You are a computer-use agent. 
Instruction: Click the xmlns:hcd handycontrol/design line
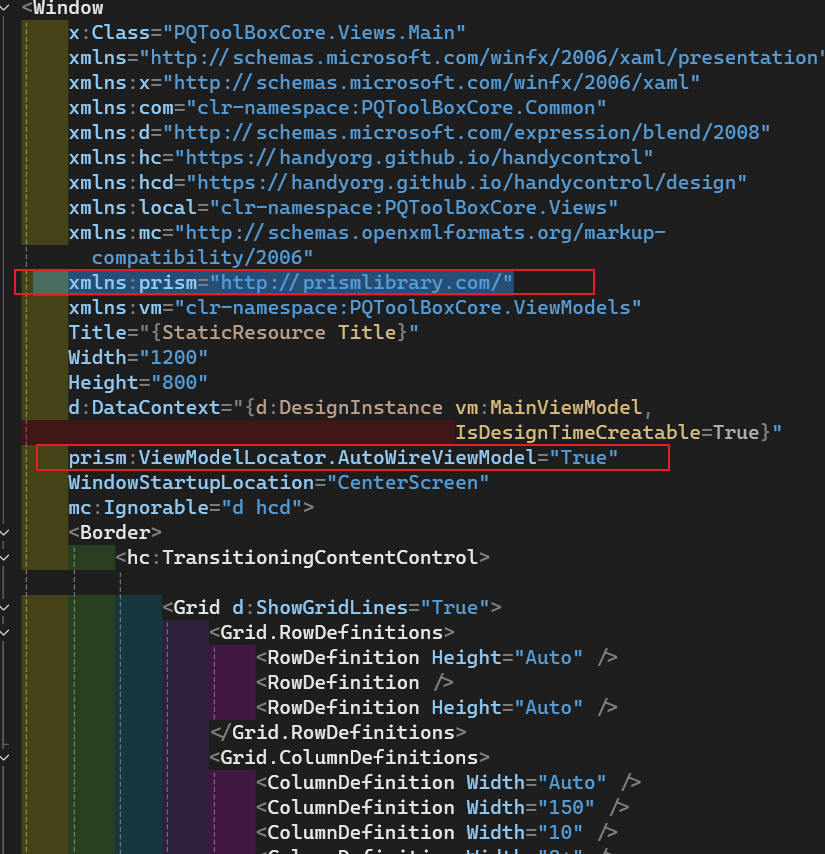(407, 183)
